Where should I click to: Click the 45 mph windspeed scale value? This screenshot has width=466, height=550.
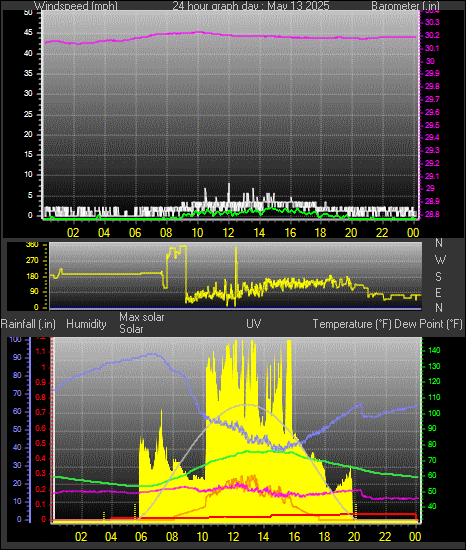(x=28, y=33)
